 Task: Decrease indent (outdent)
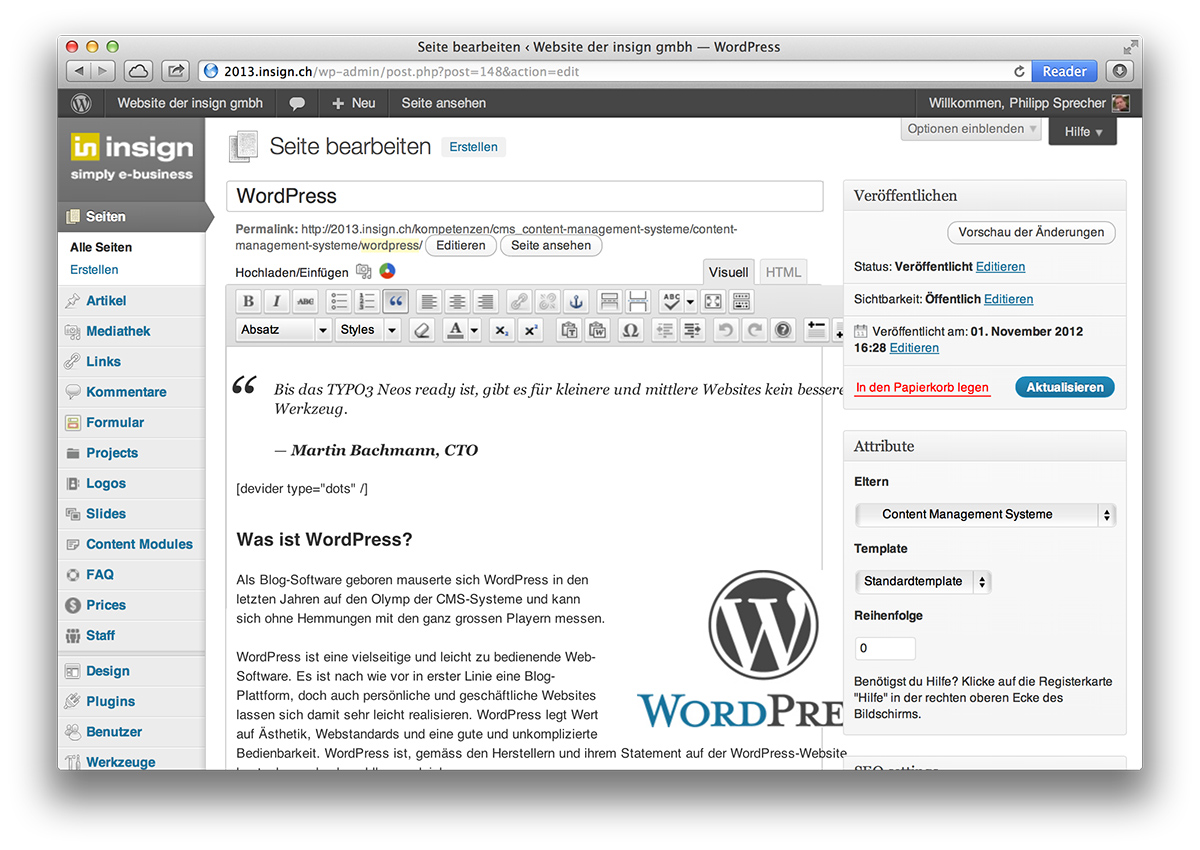pos(664,330)
